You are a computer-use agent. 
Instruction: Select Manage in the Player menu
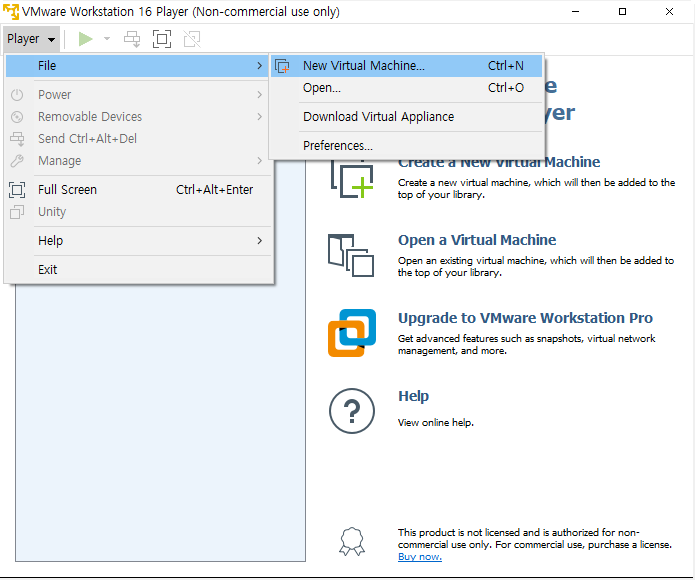[x=137, y=161]
